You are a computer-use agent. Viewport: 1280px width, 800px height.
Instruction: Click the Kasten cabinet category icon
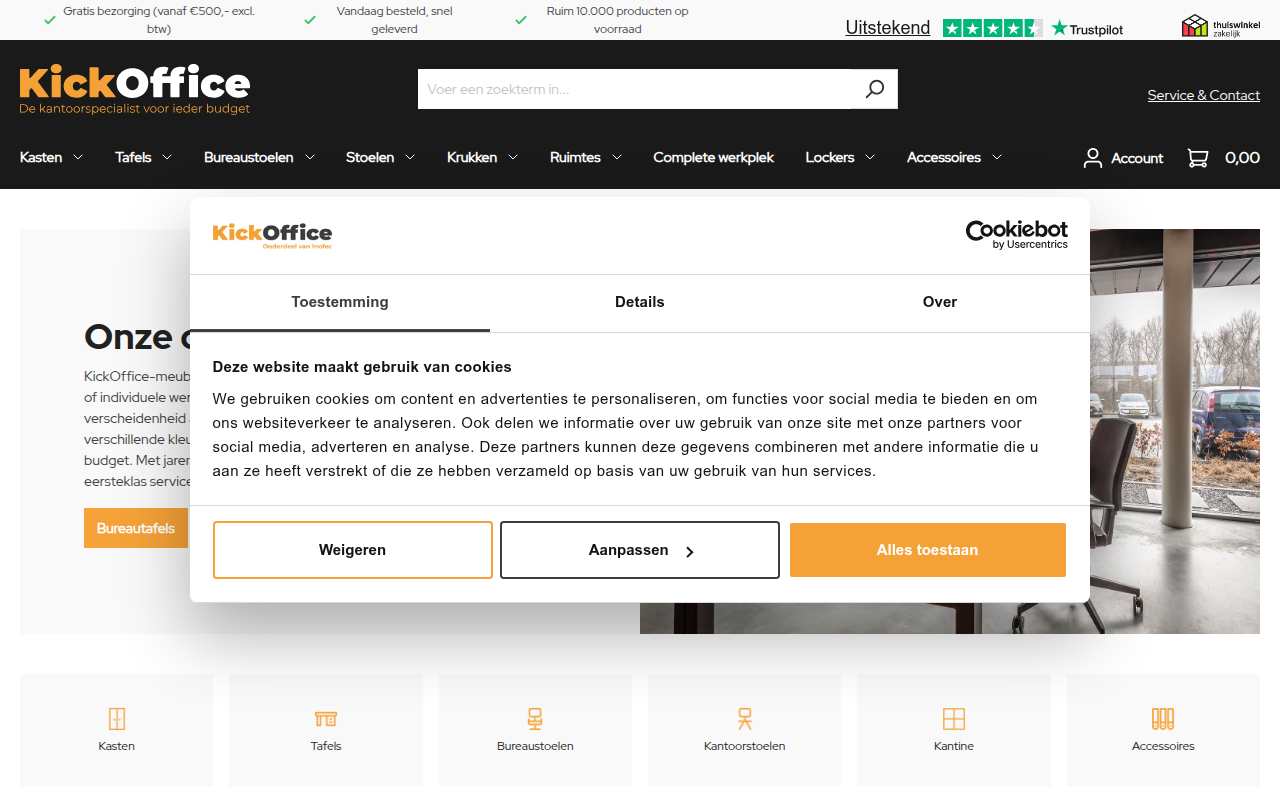pyautogui.click(x=117, y=719)
